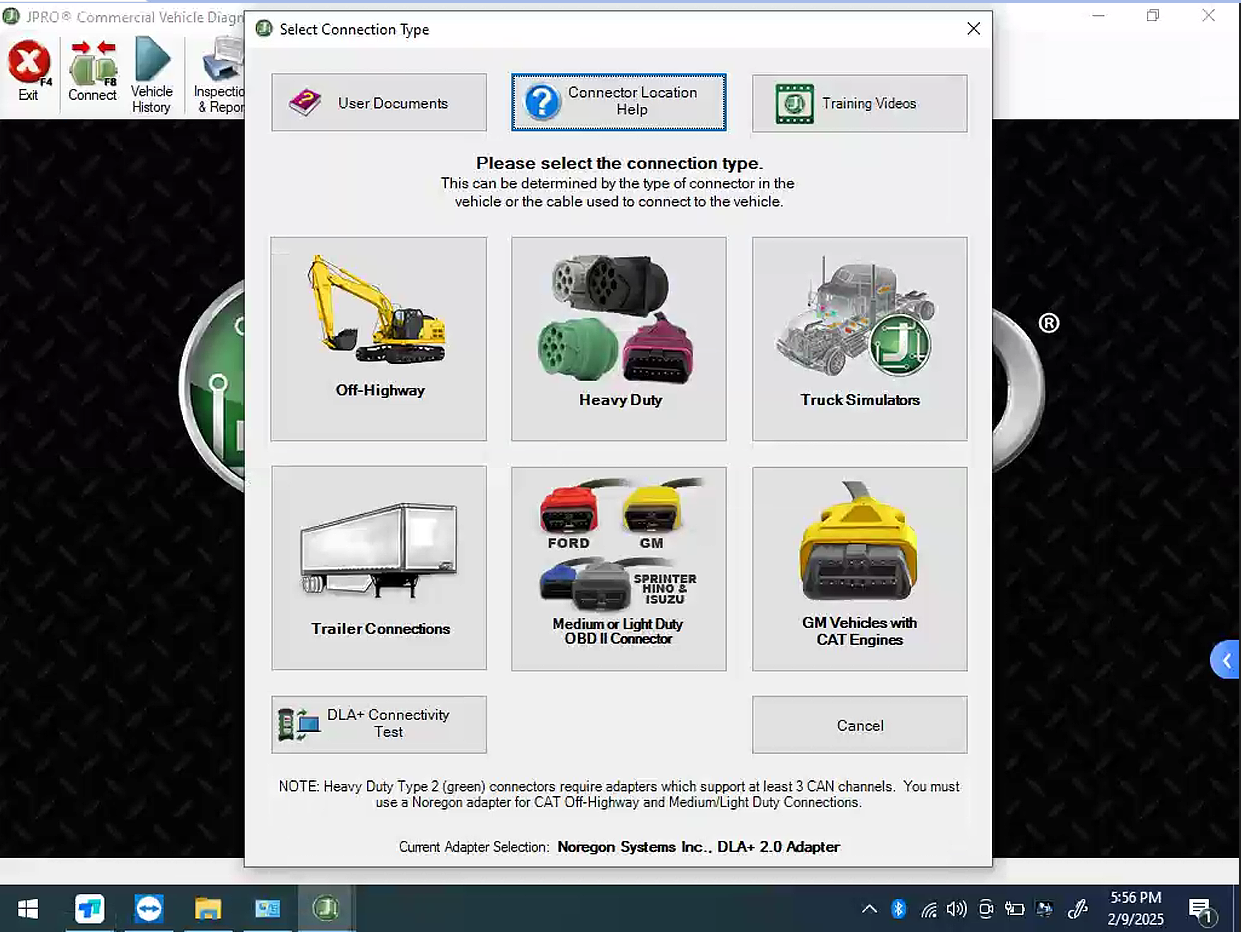Viewport: 1241px width, 932px height.
Task: Launch JPRO from the taskbar
Action: (326, 909)
